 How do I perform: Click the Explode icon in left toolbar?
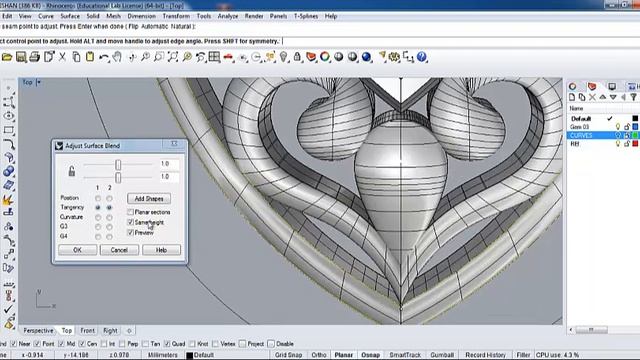[x=9, y=200]
